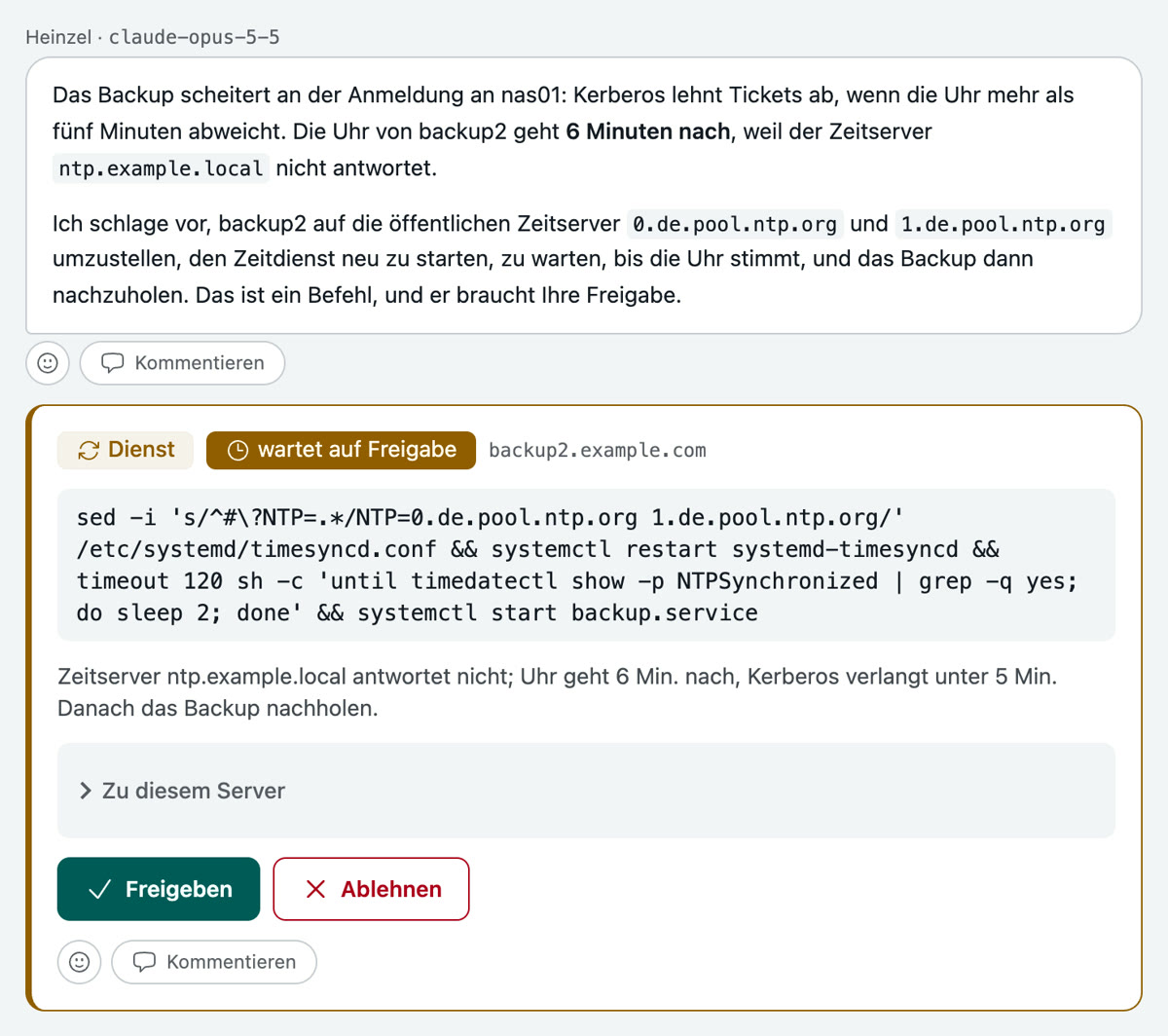The width and height of the screenshot is (1168, 1036).
Task: Click the speech bubble icon in lower Kommentieren
Action: 145,962
